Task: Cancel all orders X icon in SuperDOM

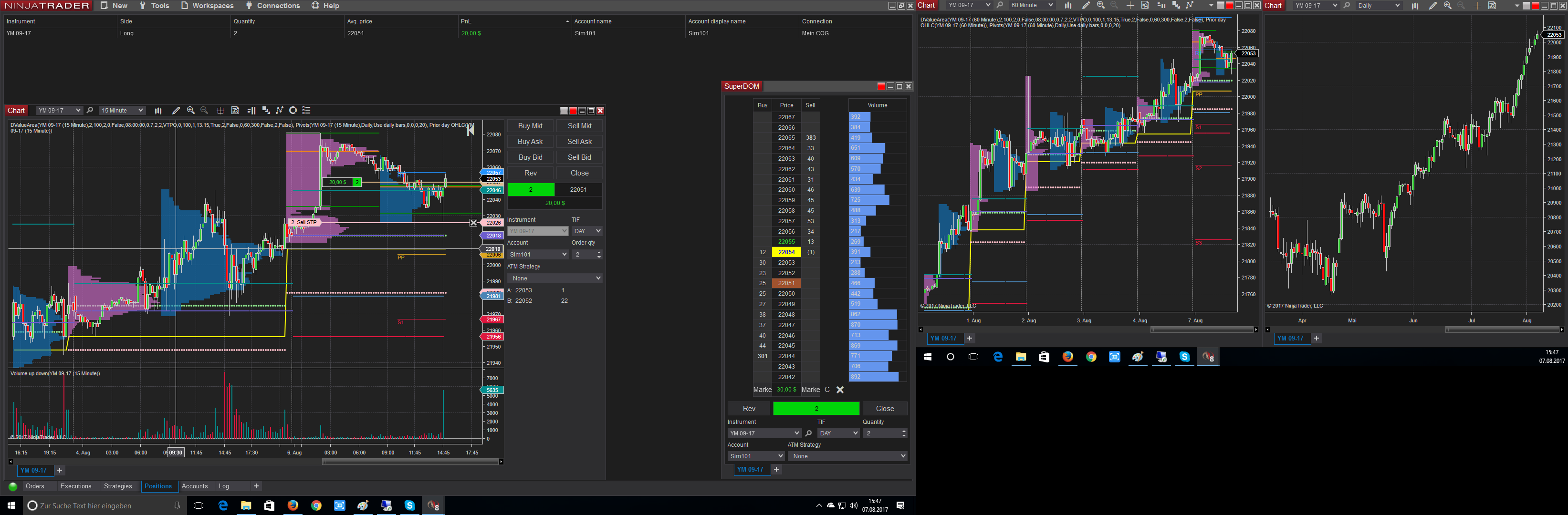Action: click(x=840, y=391)
